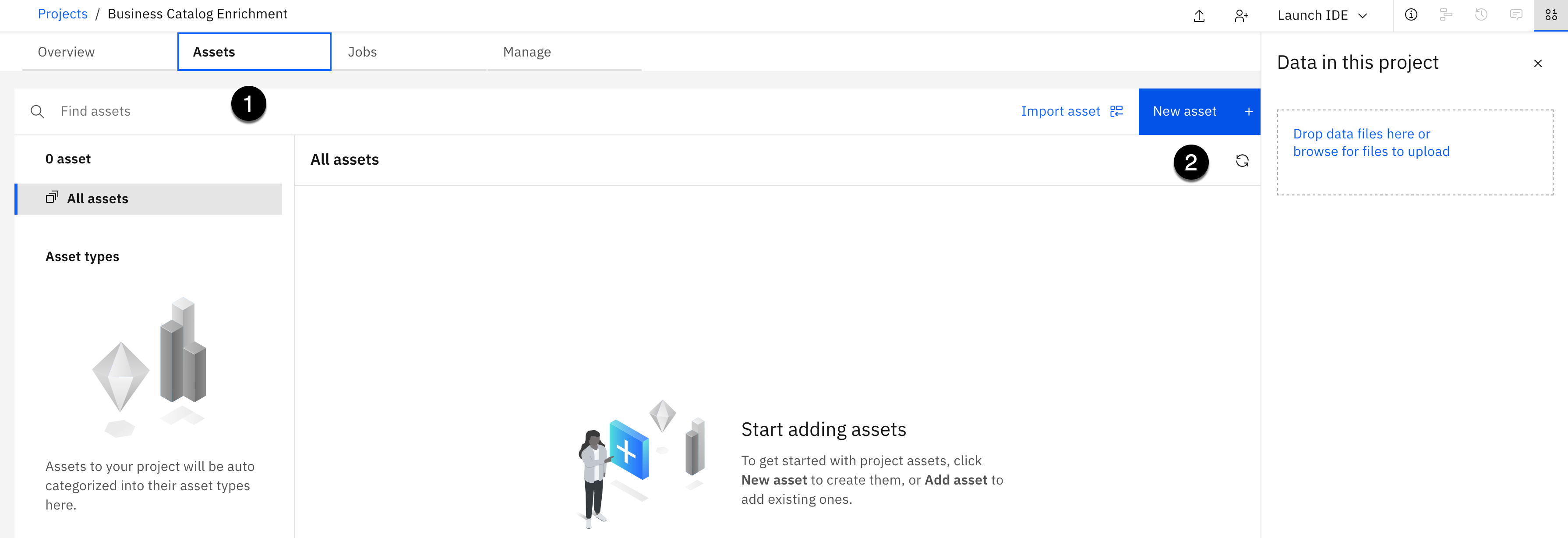Click the lineage diagram icon

click(x=1446, y=15)
